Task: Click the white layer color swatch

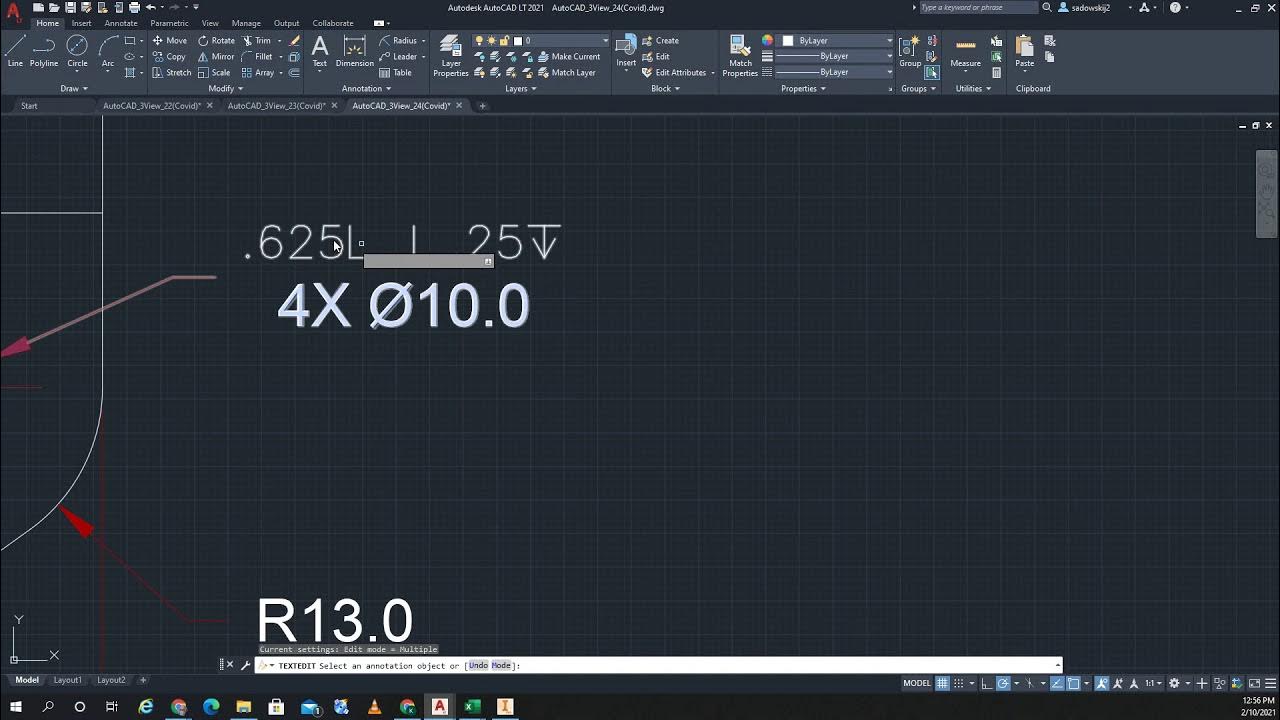Action: [x=518, y=41]
